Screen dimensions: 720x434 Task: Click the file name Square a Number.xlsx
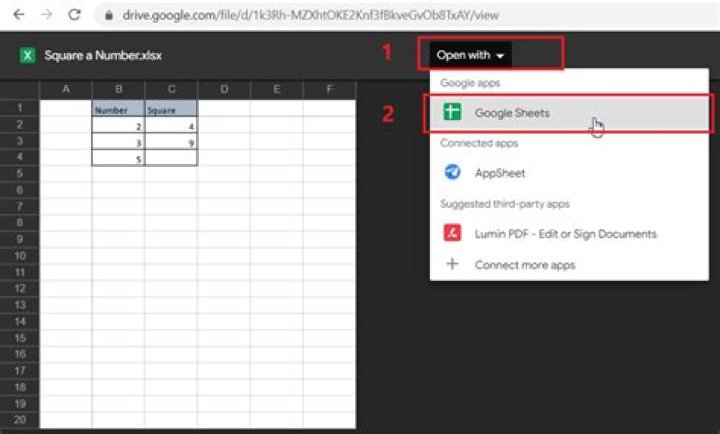tap(103, 56)
